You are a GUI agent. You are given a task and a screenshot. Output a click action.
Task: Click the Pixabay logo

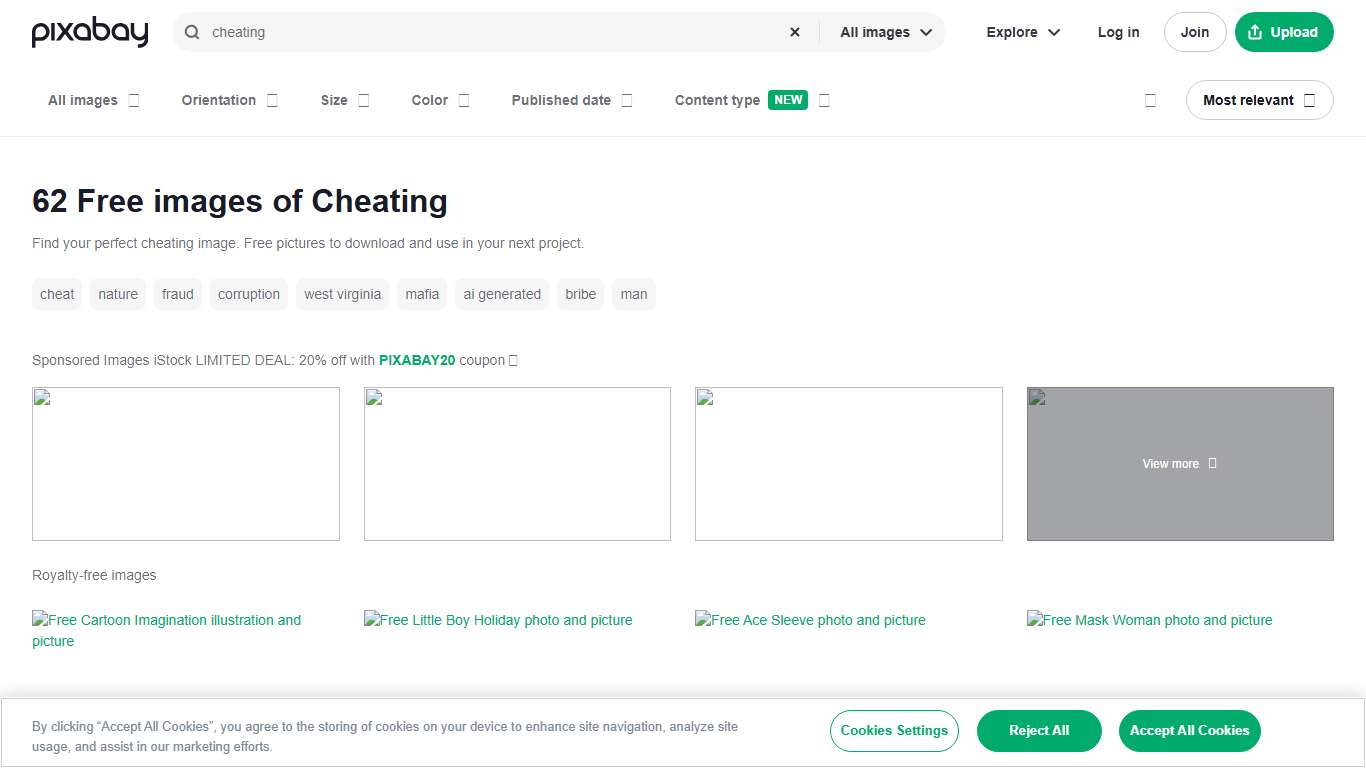coord(89,32)
